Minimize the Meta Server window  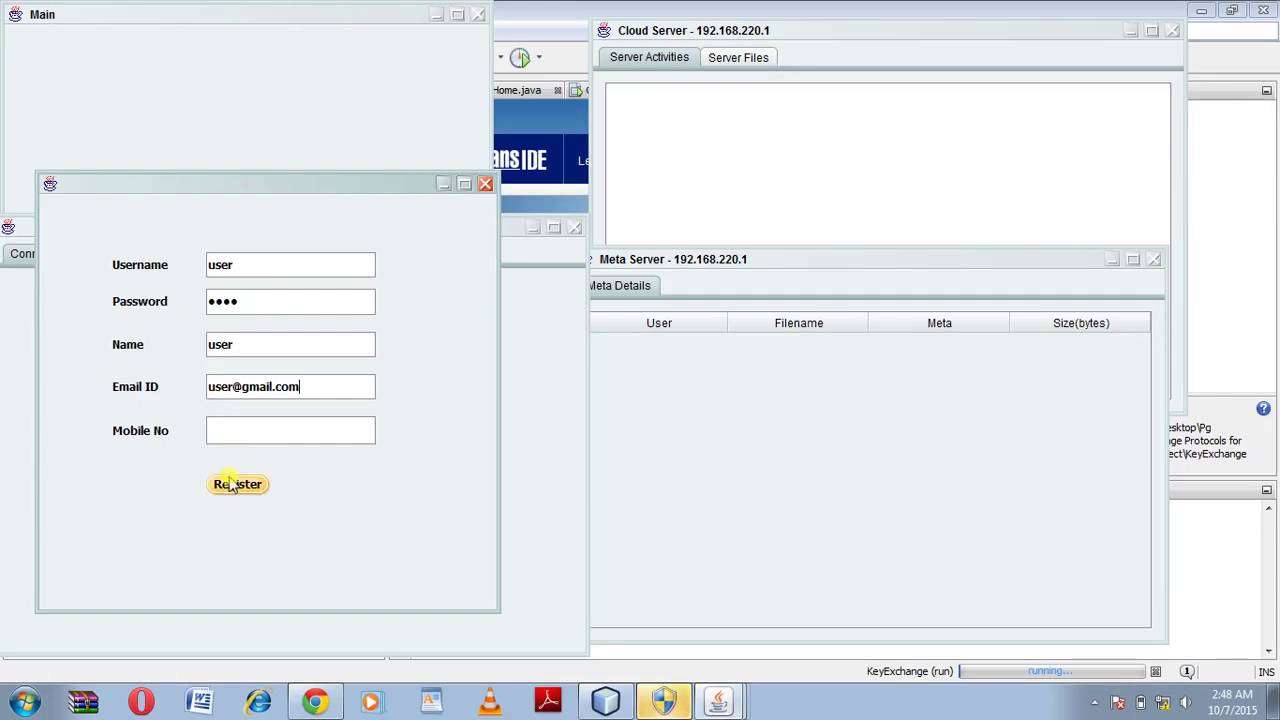(x=1112, y=259)
